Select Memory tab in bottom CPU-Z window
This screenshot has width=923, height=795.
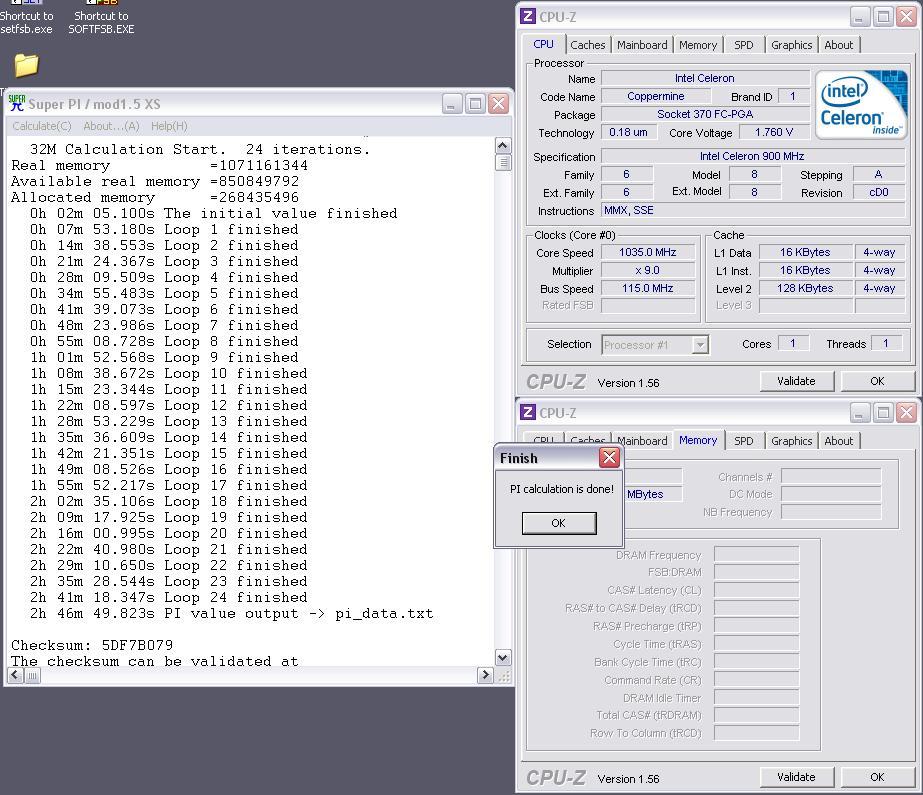point(698,440)
